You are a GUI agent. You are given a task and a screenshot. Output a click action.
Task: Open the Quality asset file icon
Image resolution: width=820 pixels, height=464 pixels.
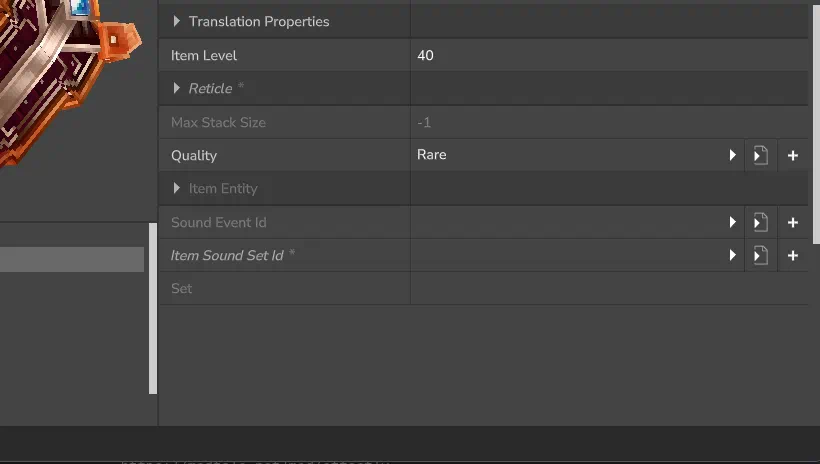pyautogui.click(x=760, y=155)
